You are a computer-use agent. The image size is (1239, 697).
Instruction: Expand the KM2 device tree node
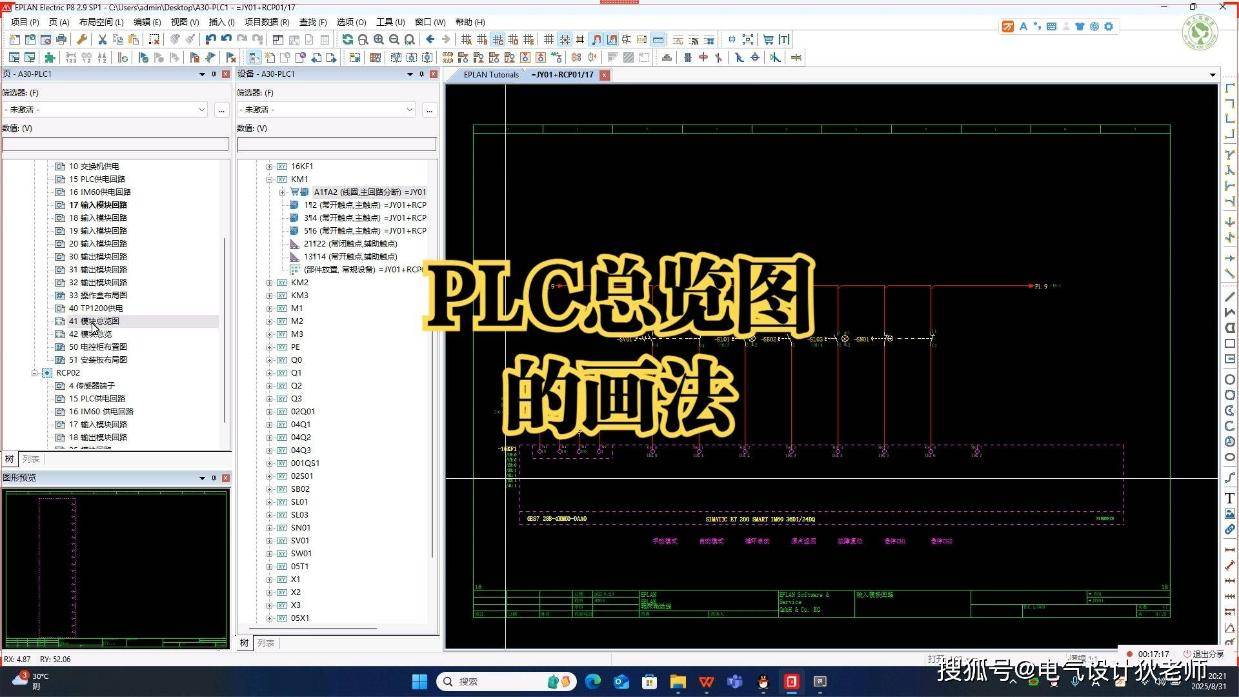[x=269, y=282]
